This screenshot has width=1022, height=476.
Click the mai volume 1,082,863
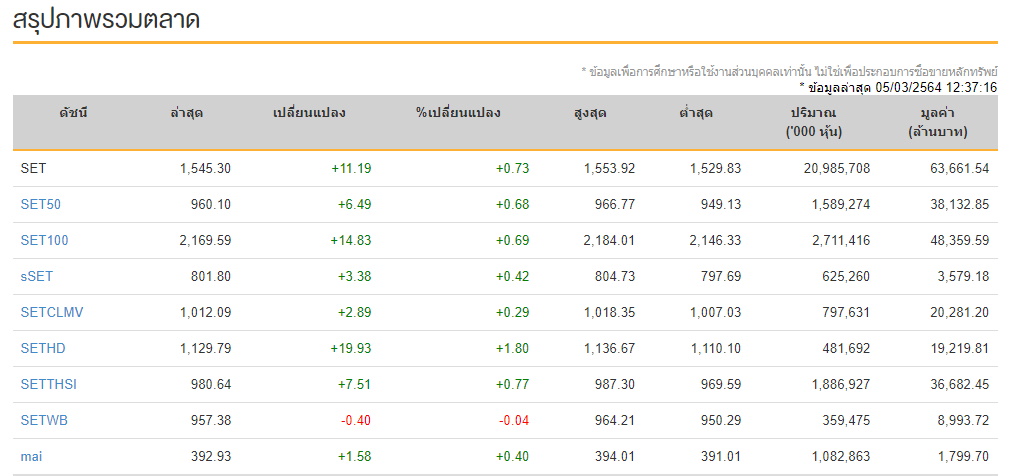[x=841, y=456]
